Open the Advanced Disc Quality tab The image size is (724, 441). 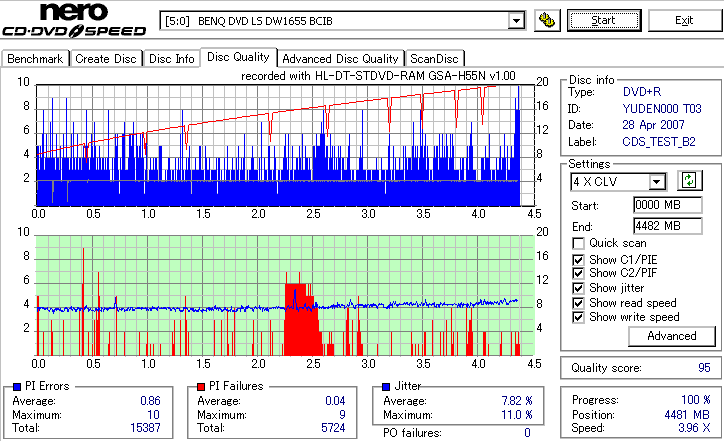pos(340,59)
